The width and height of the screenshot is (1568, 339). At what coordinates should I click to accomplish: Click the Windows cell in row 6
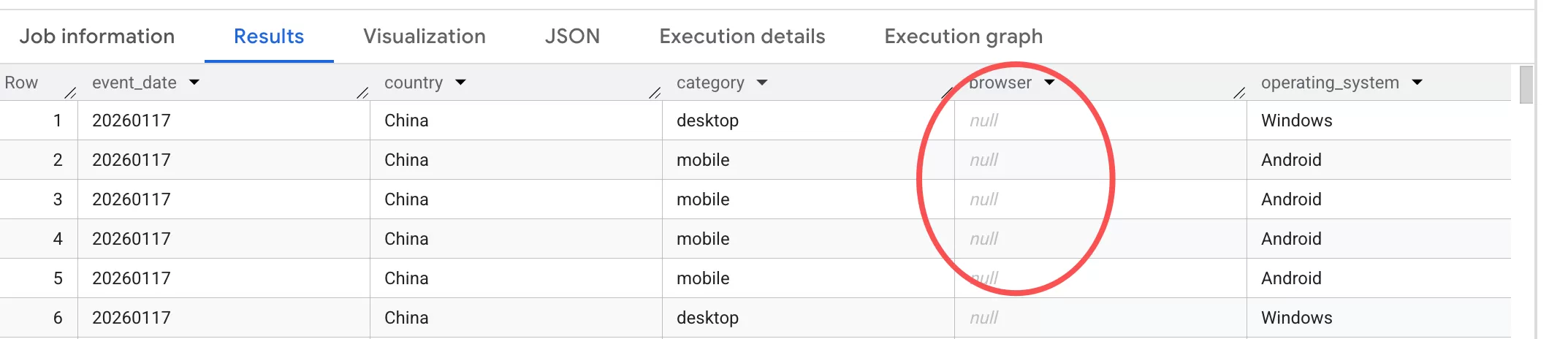[x=1297, y=318]
